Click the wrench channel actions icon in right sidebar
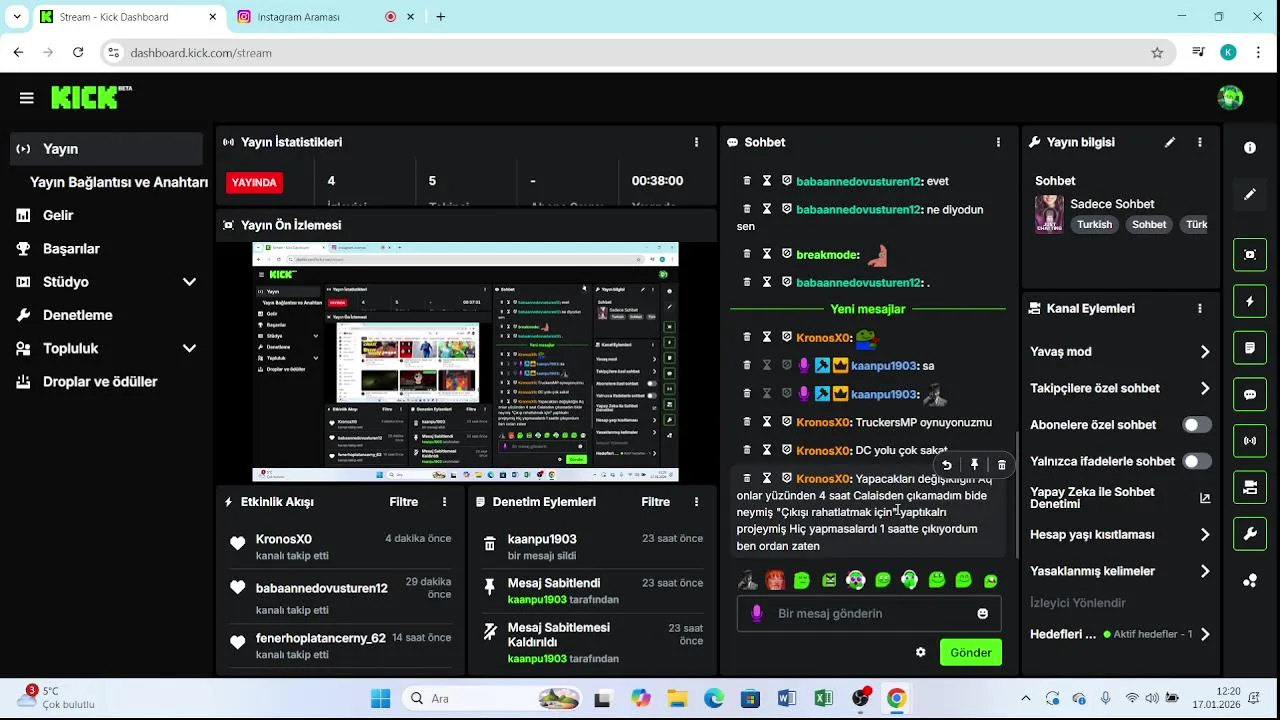Viewport: 1280px width, 720px height. click(1250, 534)
